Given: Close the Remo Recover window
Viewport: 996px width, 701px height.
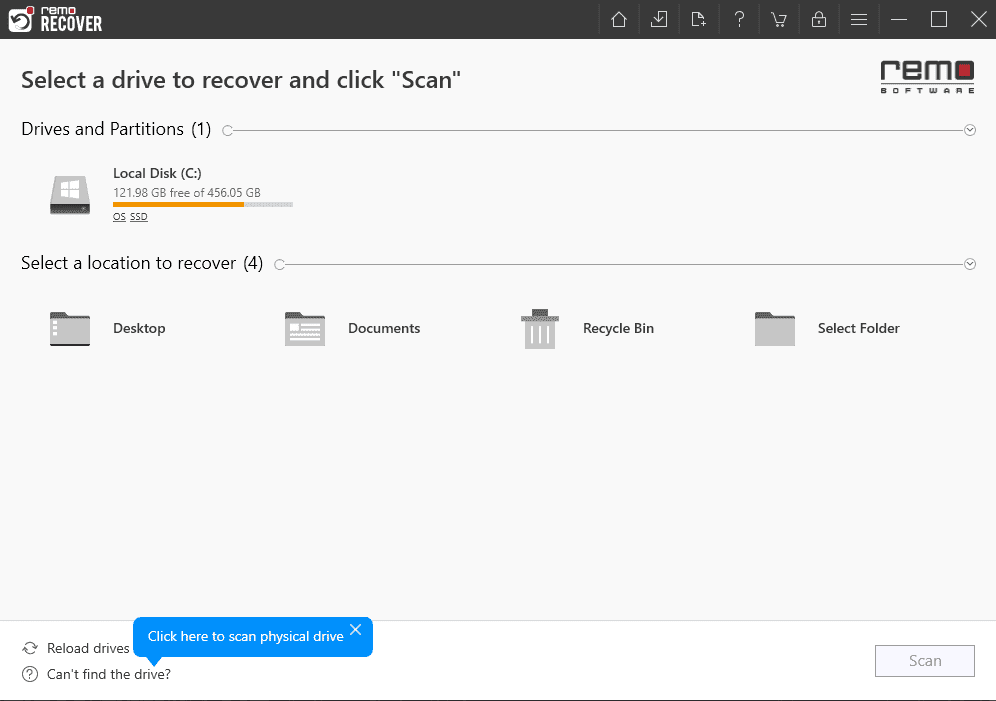Looking at the screenshot, I should pyautogui.click(x=979, y=20).
